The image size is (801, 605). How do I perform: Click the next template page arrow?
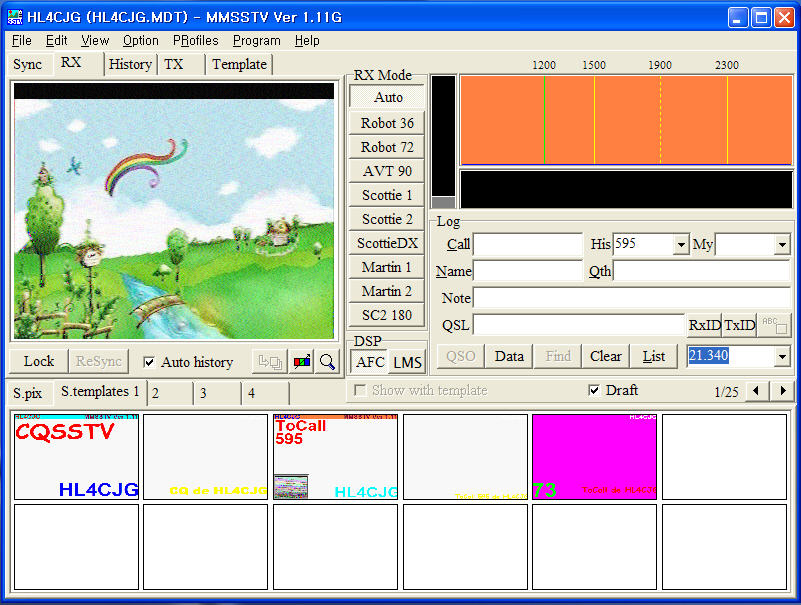pos(782,391)
